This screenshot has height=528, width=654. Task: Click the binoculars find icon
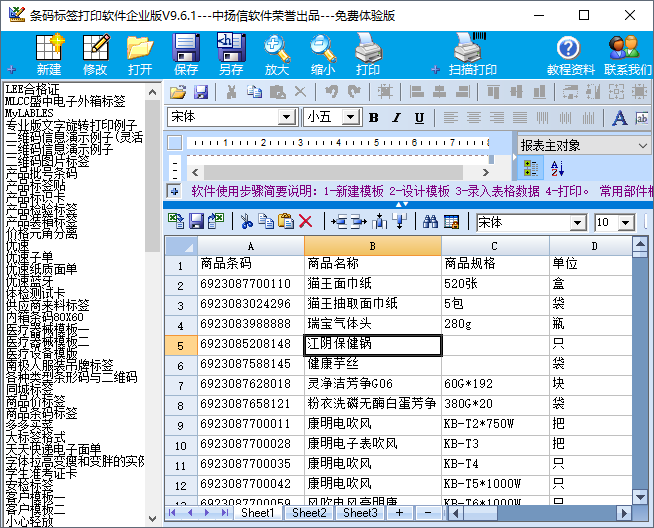(430, 221)
